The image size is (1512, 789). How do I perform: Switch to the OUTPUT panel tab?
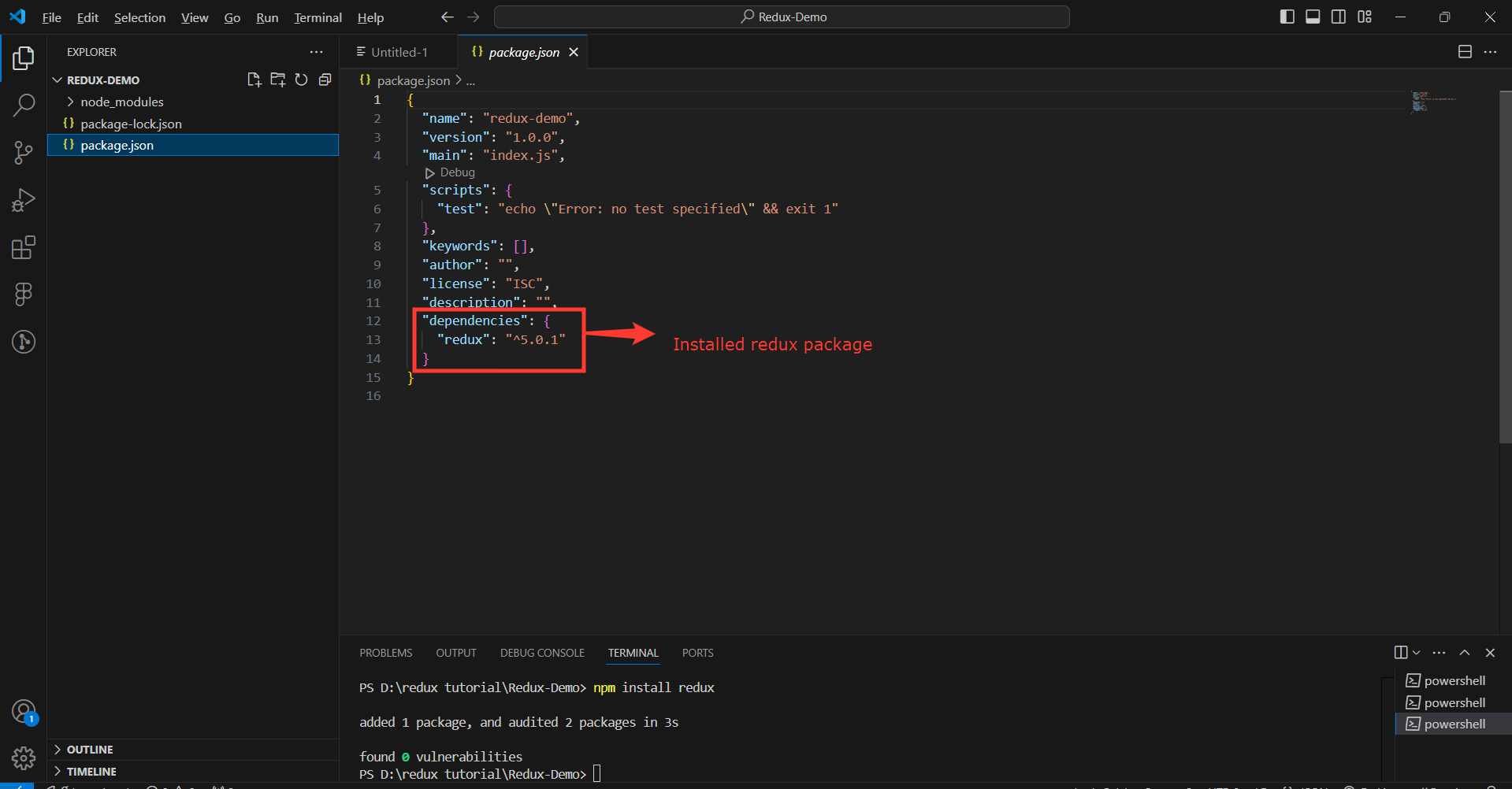click(456, 653)
